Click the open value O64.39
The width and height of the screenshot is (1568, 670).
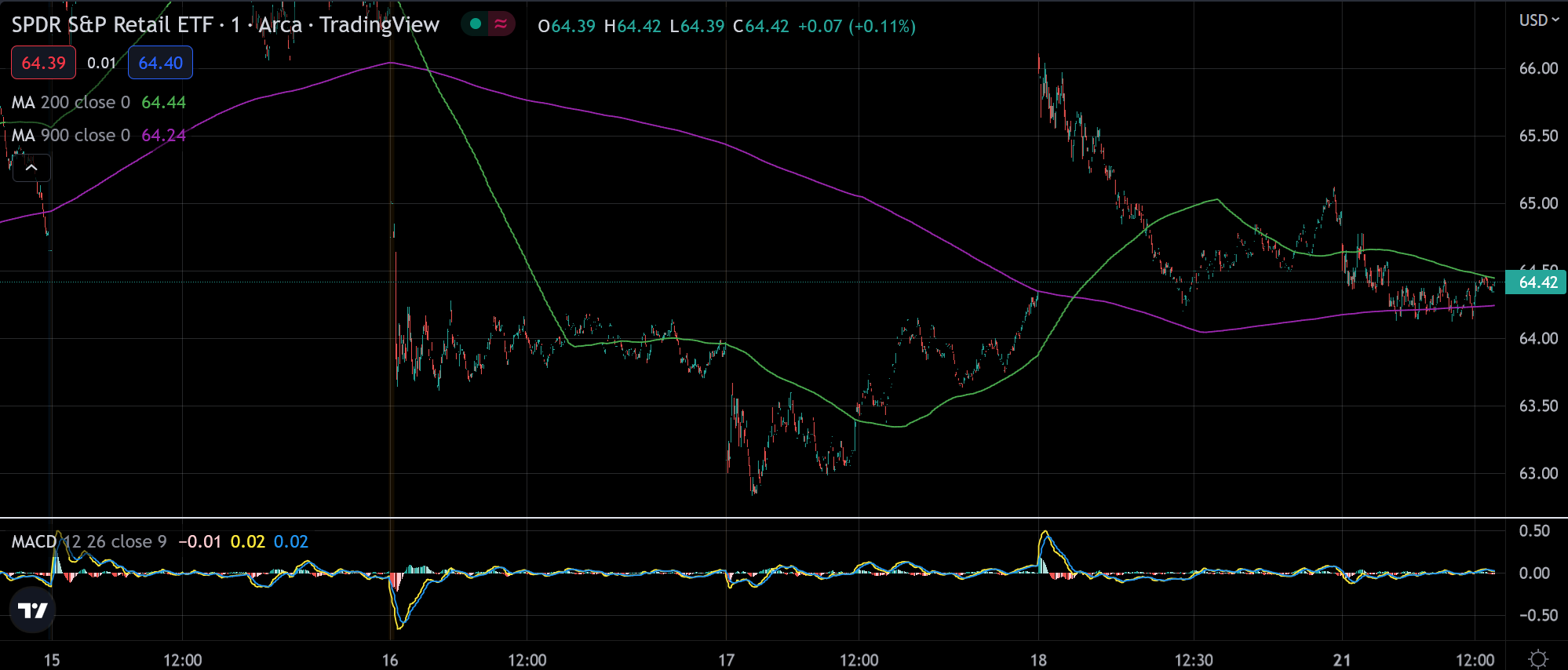click(567, 26)
